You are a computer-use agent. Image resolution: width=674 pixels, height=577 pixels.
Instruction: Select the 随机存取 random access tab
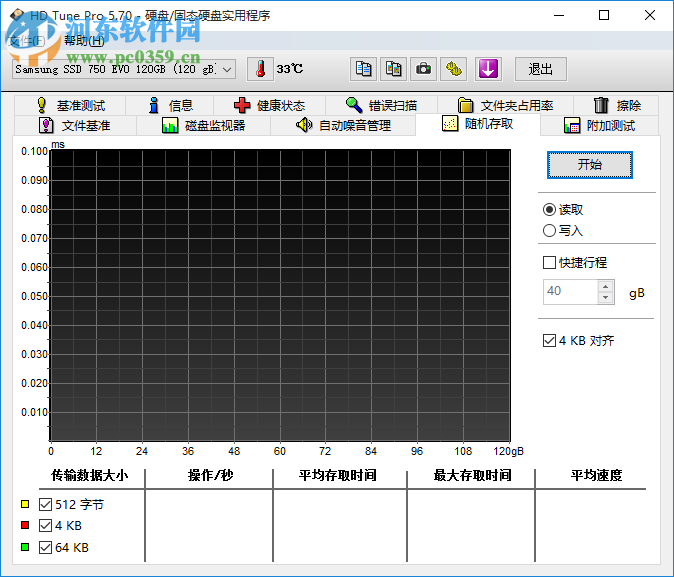pos(478,124)
